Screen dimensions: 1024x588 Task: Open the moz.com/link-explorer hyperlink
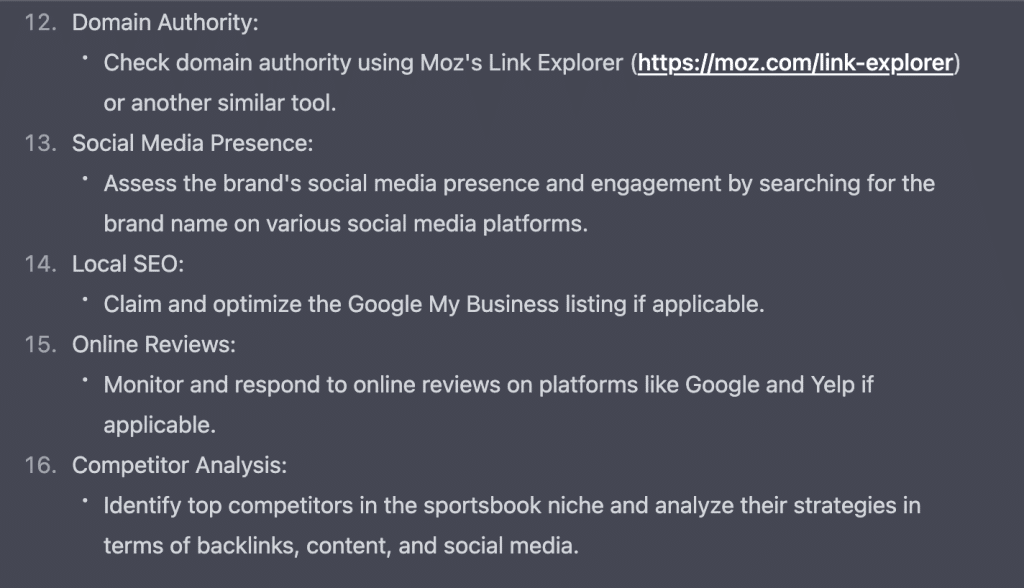click(795, 64)
